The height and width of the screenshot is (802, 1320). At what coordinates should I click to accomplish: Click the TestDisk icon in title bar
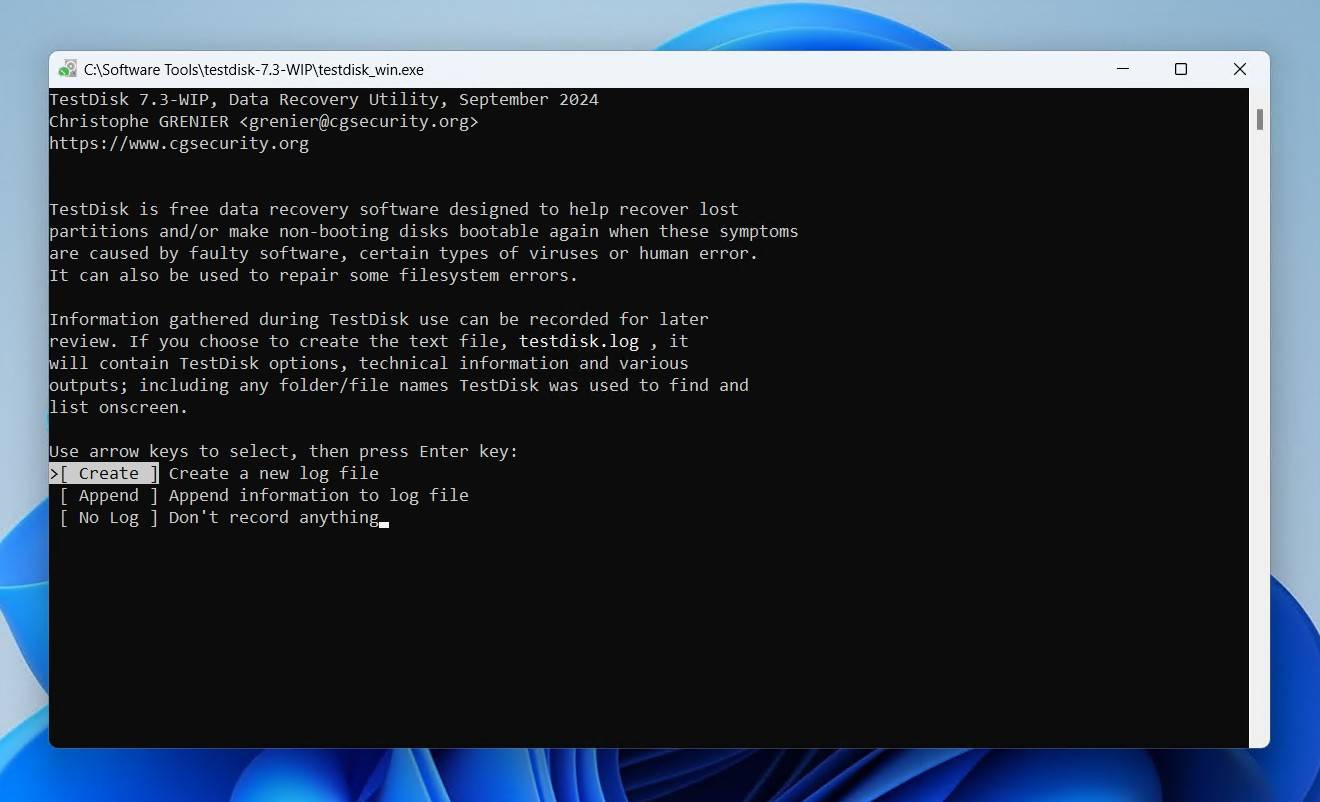tap(68, 69)
